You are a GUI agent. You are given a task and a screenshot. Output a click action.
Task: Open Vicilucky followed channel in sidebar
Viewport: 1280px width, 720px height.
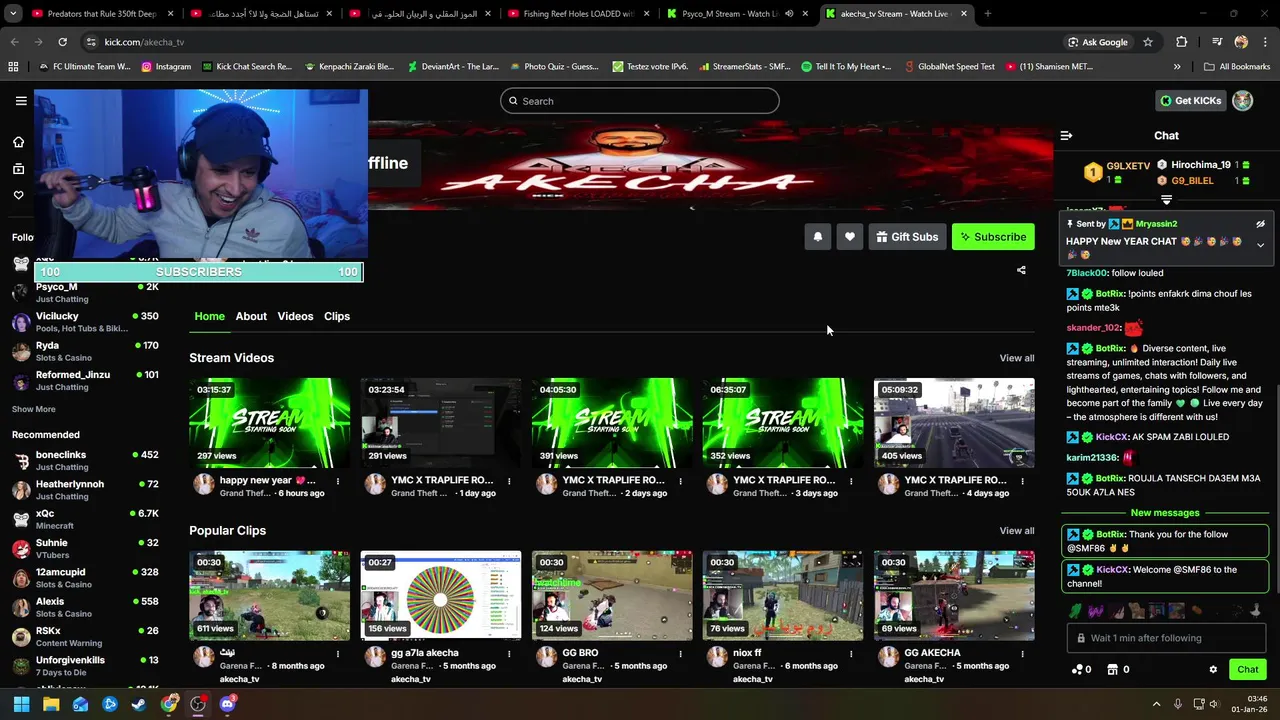click(85, 322)
